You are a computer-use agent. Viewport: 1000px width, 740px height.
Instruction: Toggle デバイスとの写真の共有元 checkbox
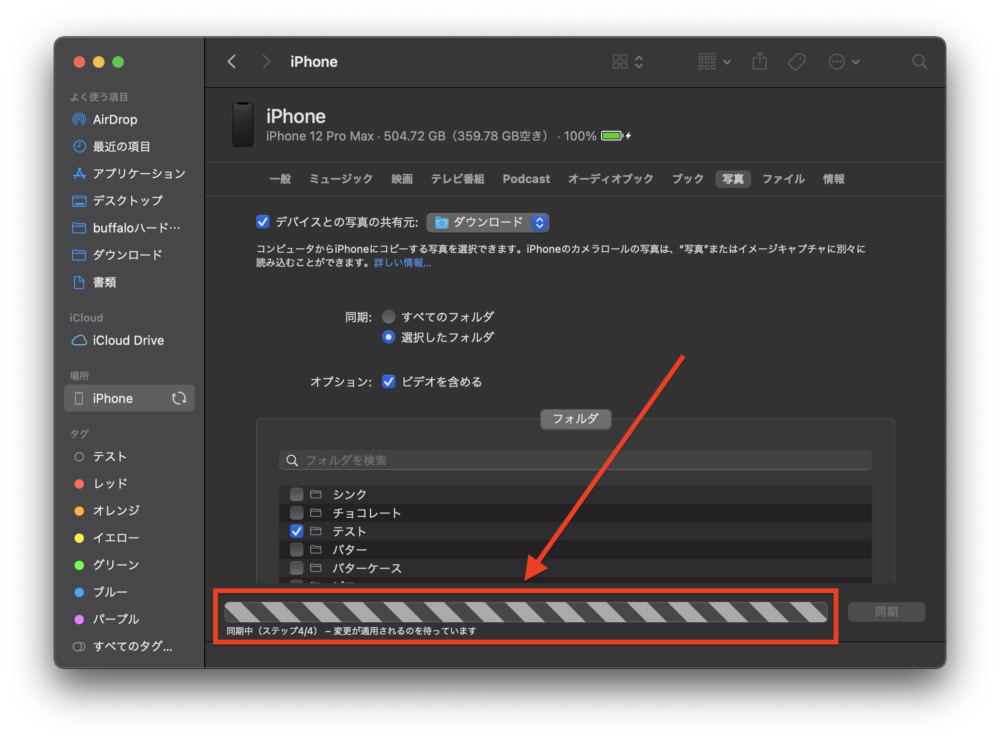pos(263,222)
